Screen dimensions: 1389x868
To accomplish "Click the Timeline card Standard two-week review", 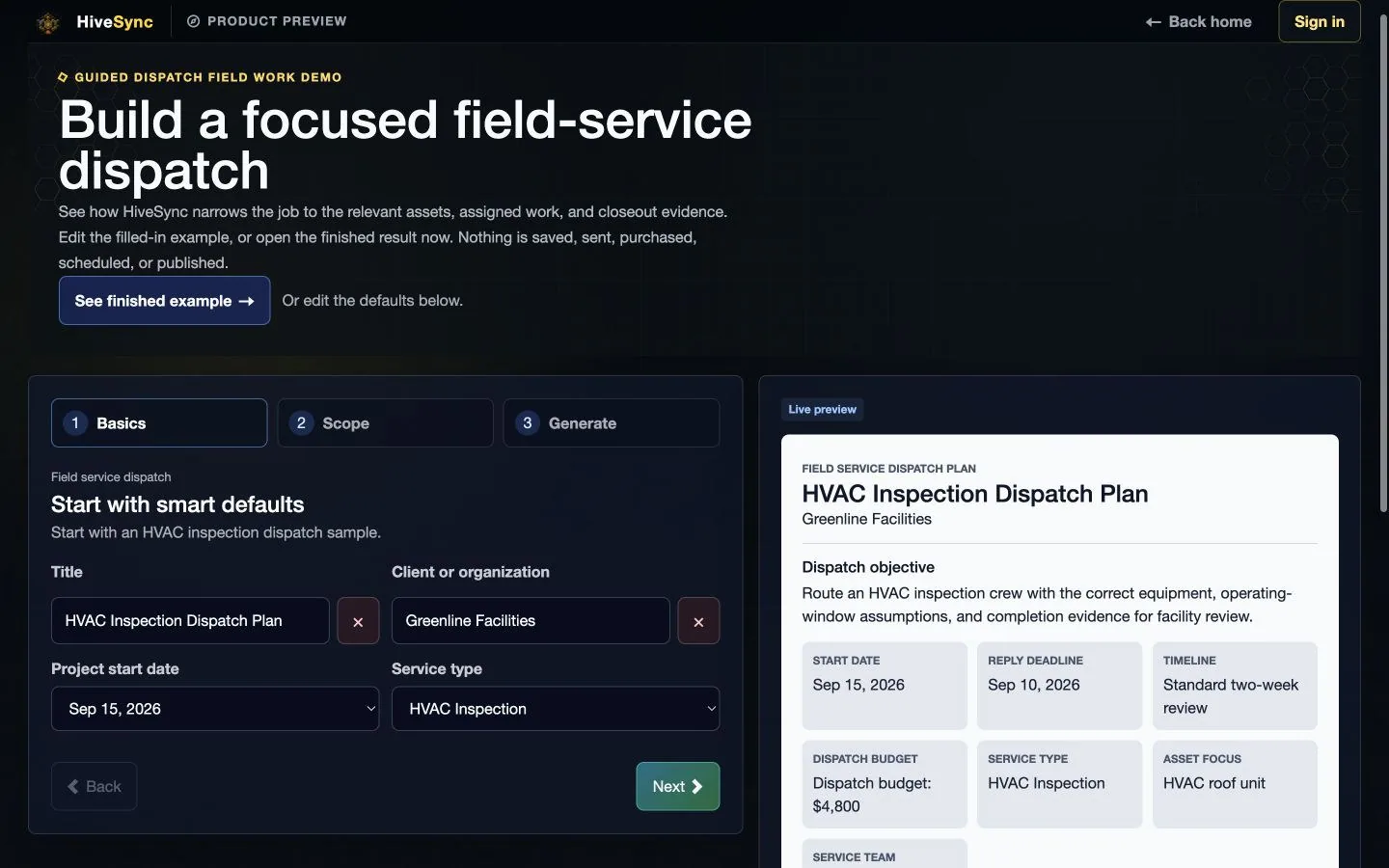I will [x=1235, y=686].
